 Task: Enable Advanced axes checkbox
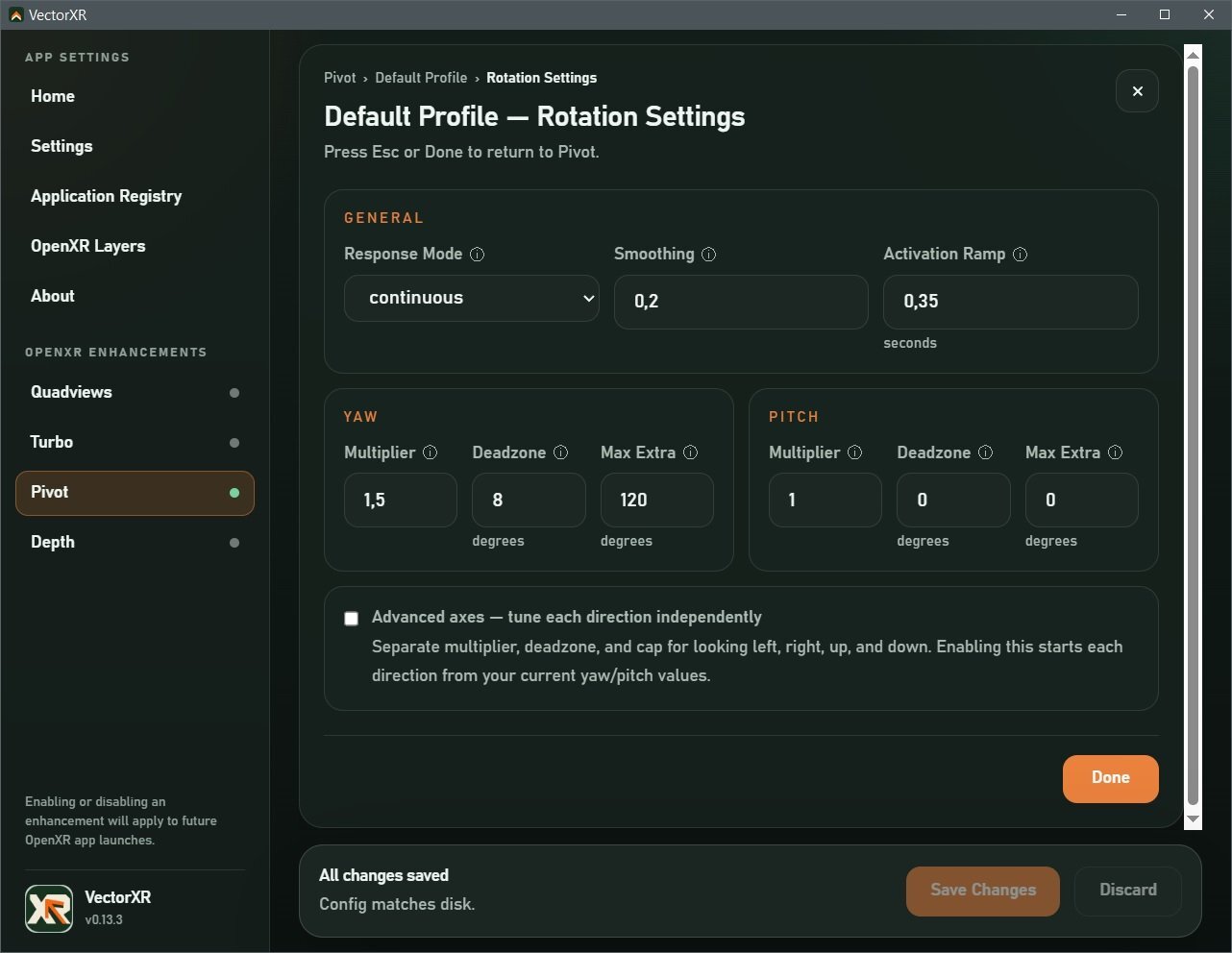tap(351, 619)
